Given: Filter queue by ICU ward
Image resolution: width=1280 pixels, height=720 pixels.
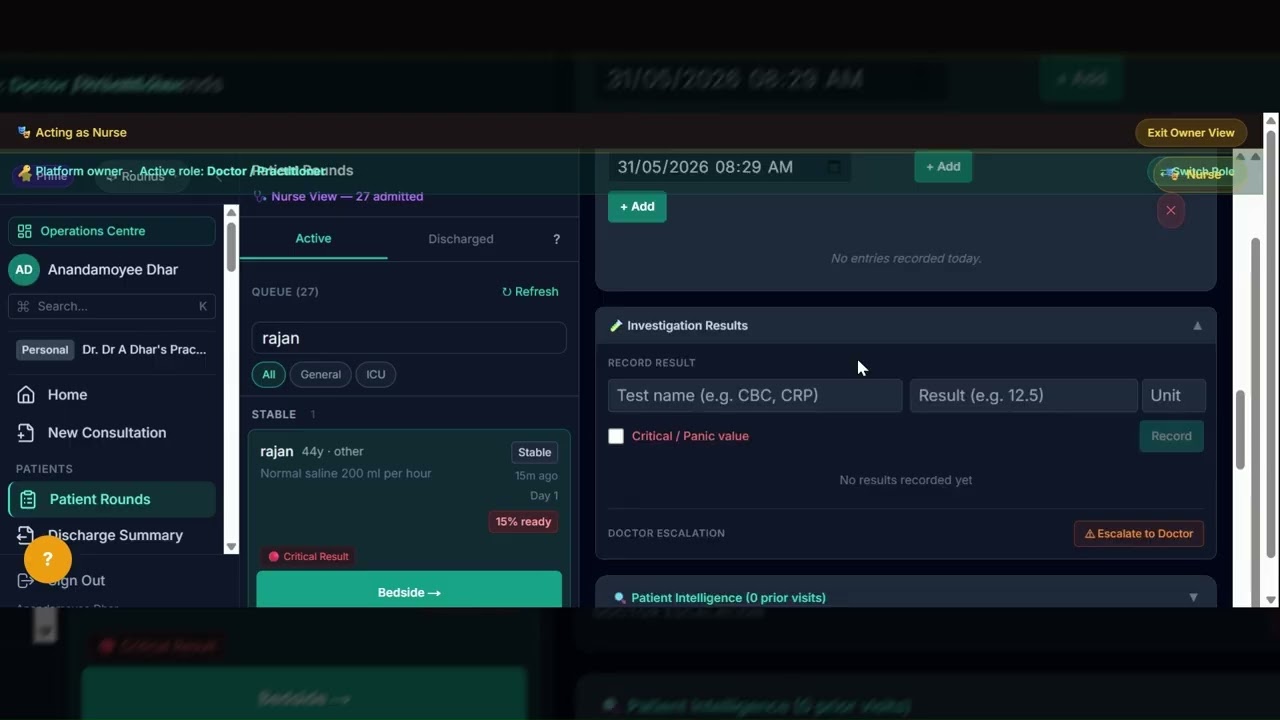Looking at the screenshot, I should pos(376,375).
